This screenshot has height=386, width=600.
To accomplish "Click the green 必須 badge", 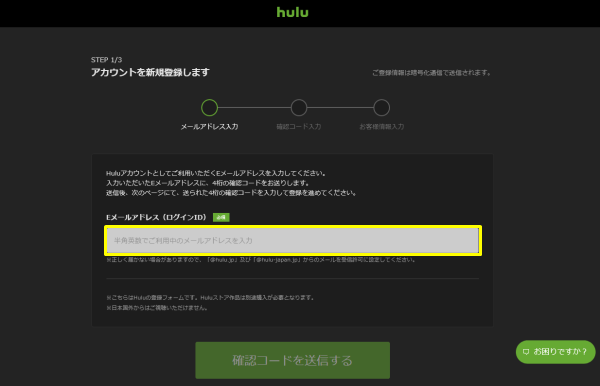I will point(221,217).
